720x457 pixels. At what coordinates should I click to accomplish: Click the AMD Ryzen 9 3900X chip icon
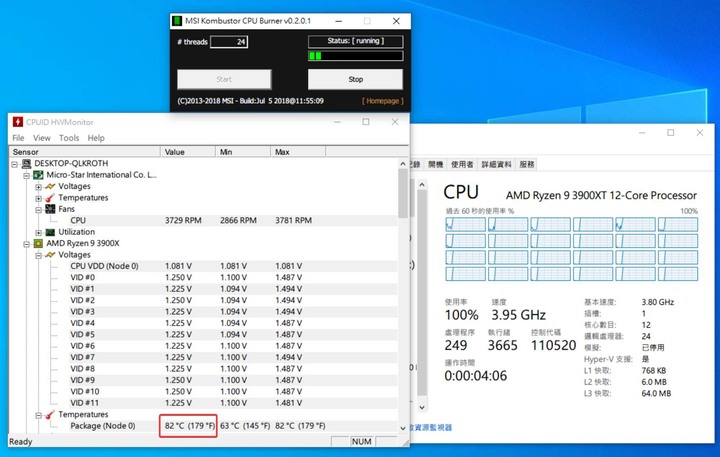[38, 243]
